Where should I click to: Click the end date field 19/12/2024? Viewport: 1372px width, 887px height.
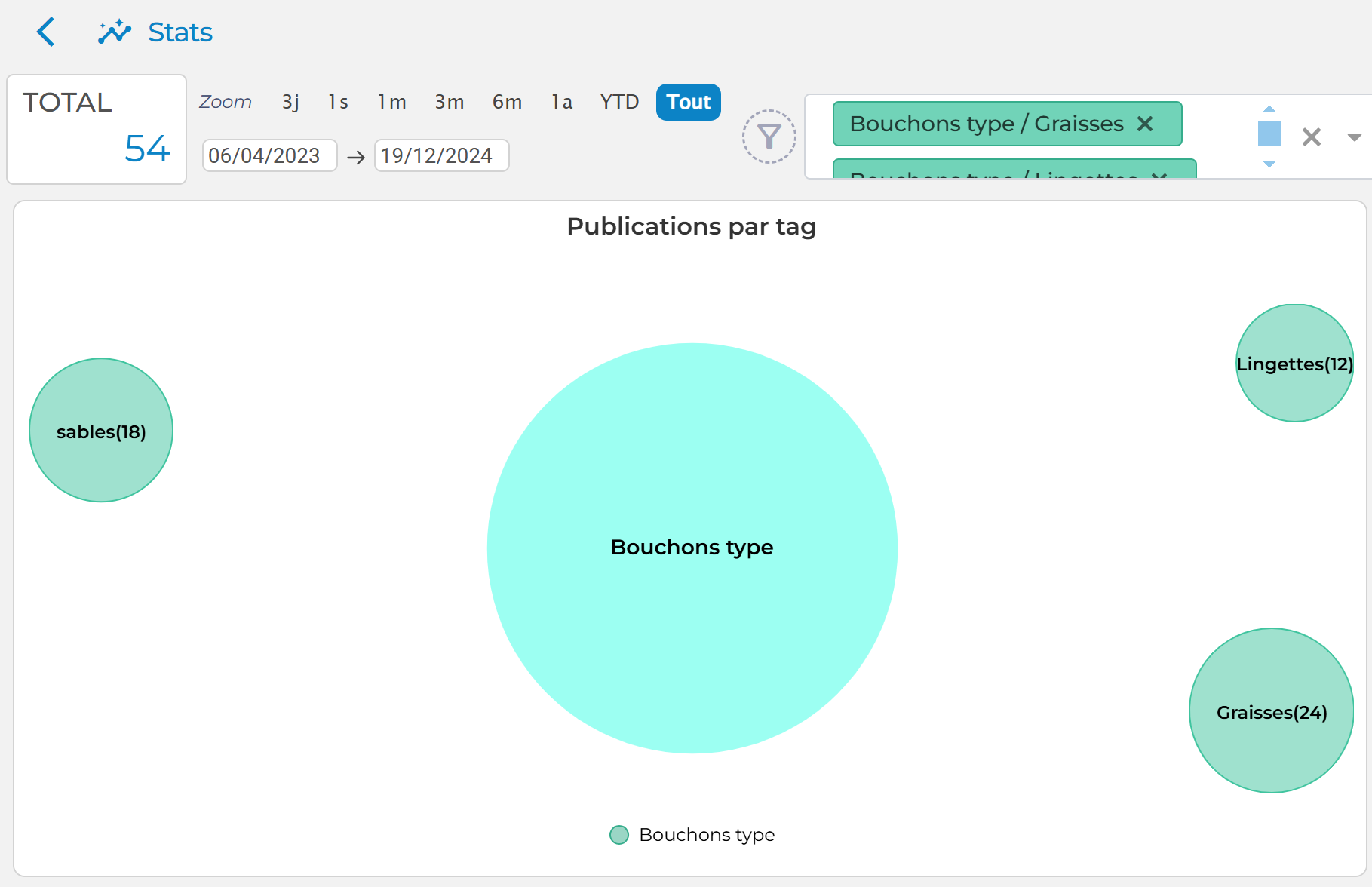click(441, 155)
